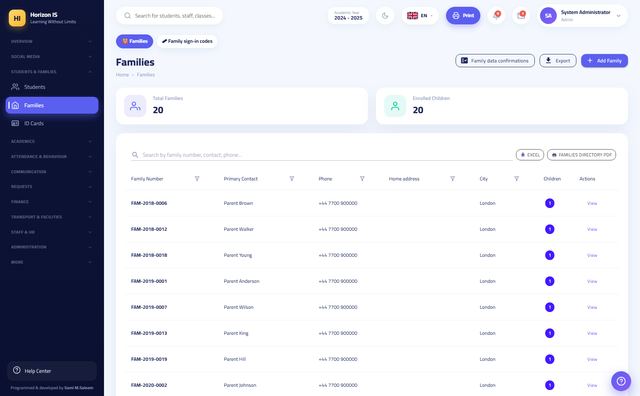Click children count badge for FAM-2018-0006

coord(550,203)
